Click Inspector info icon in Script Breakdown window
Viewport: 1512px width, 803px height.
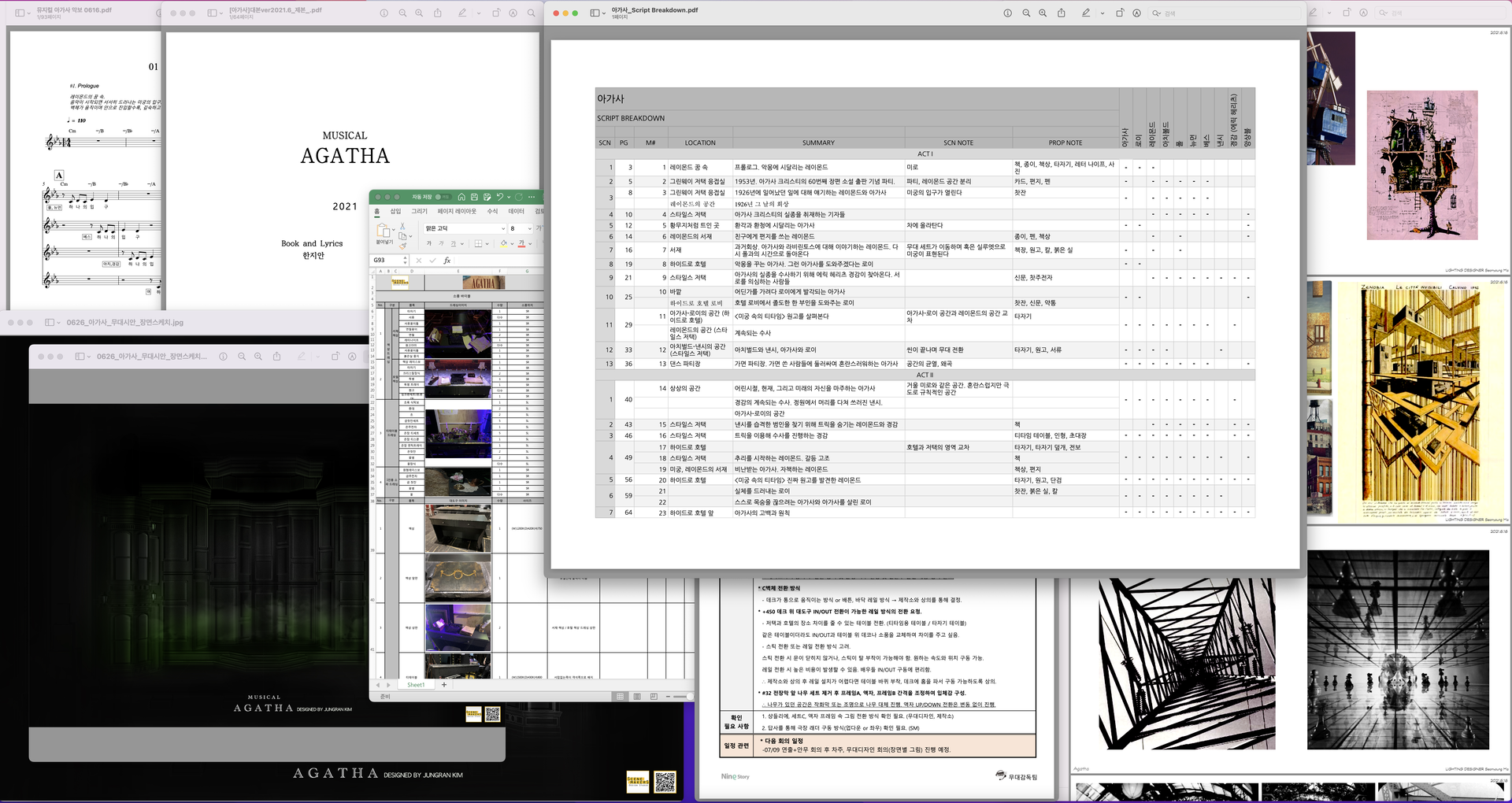pyautogui.click(x=1007, y=13)
